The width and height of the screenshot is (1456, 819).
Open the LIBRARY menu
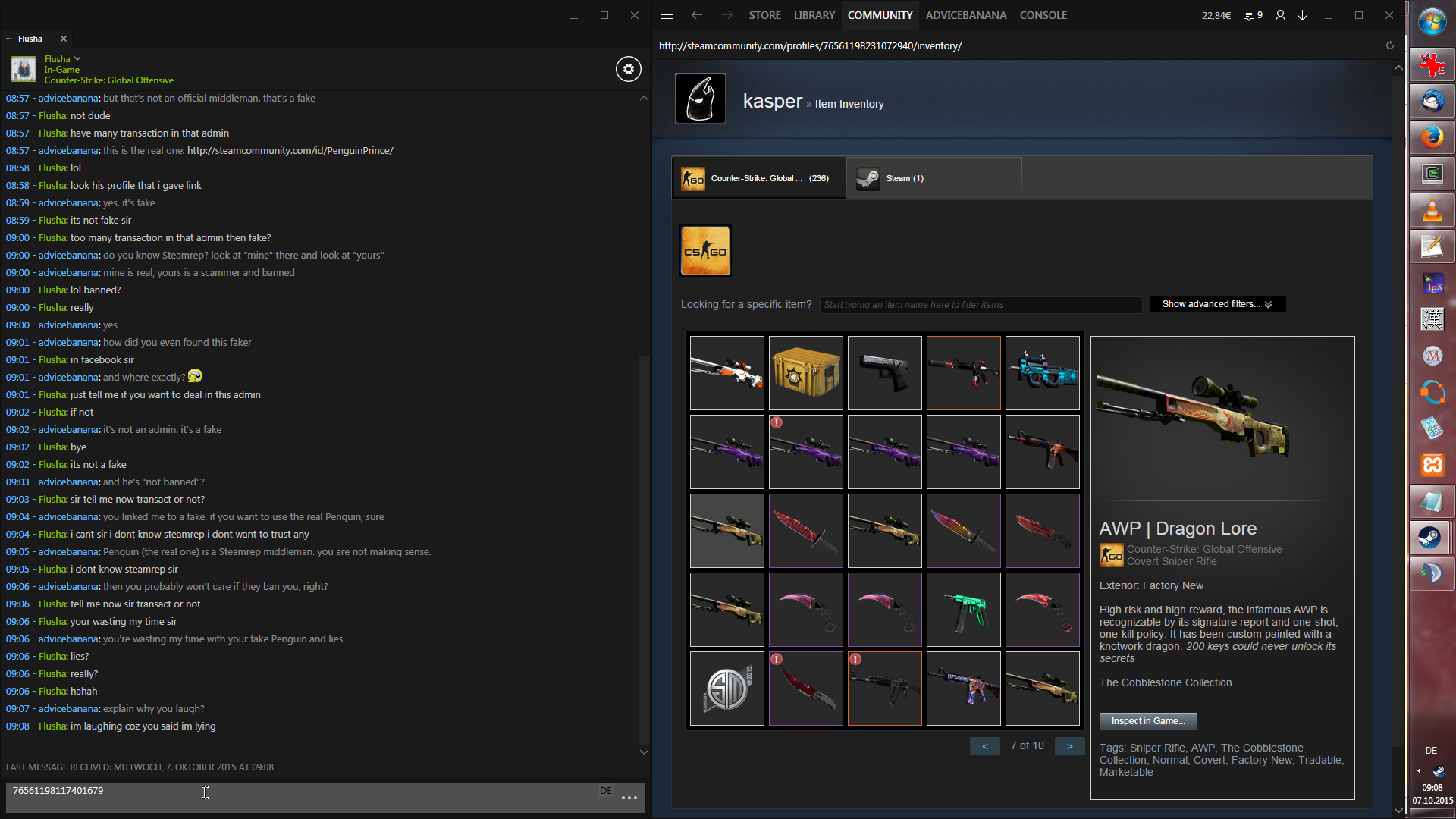tap(814, 15)
